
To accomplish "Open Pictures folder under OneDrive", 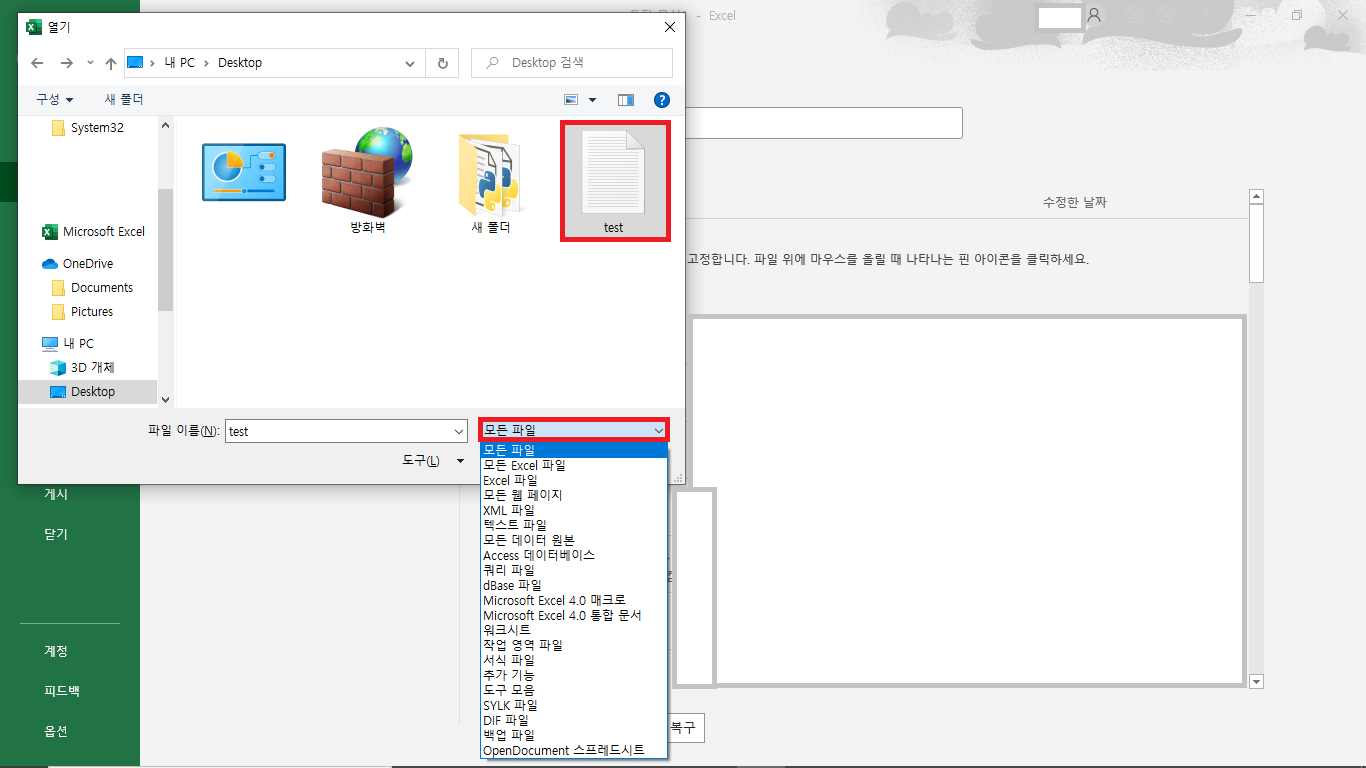I will tap(82, 312).
